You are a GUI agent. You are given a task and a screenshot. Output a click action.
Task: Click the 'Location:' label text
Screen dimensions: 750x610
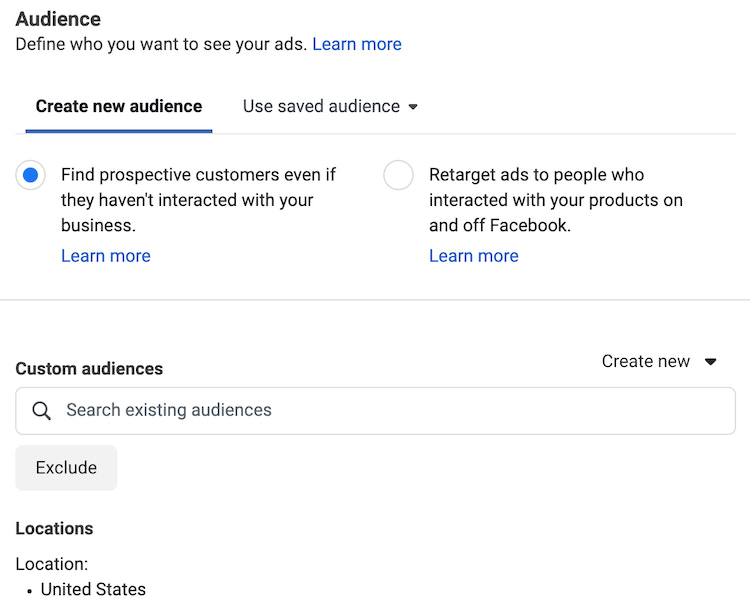pyautogui.click(x=52, y=565)
